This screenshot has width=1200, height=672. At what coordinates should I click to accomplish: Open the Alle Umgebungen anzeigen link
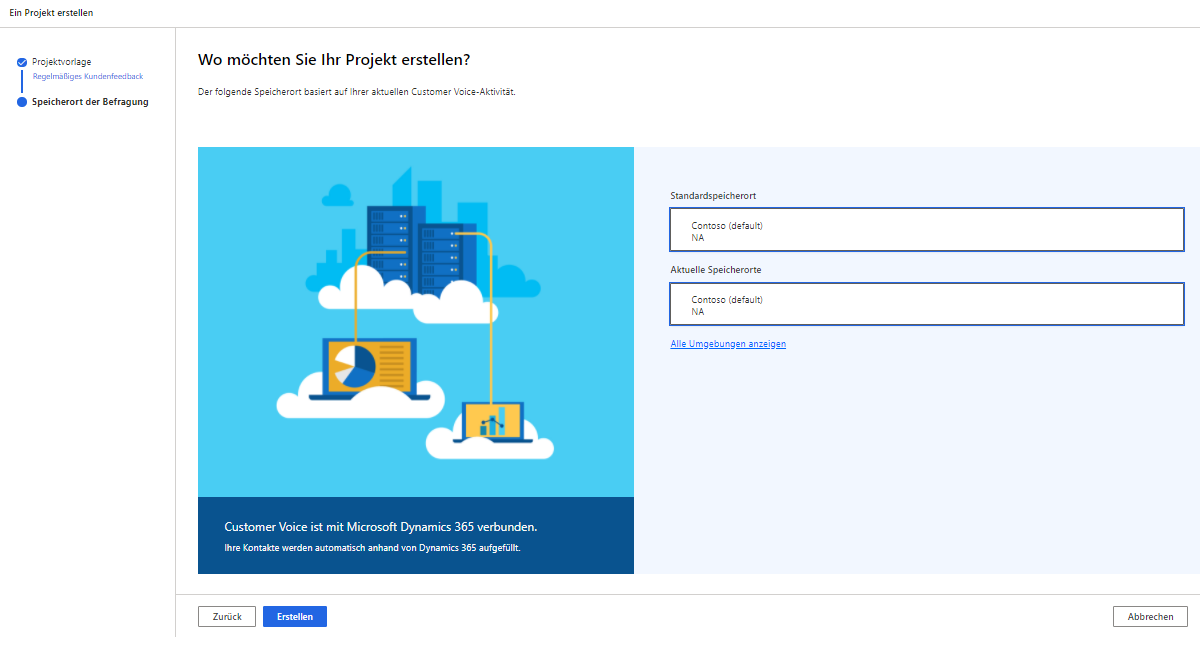[728, 344]
